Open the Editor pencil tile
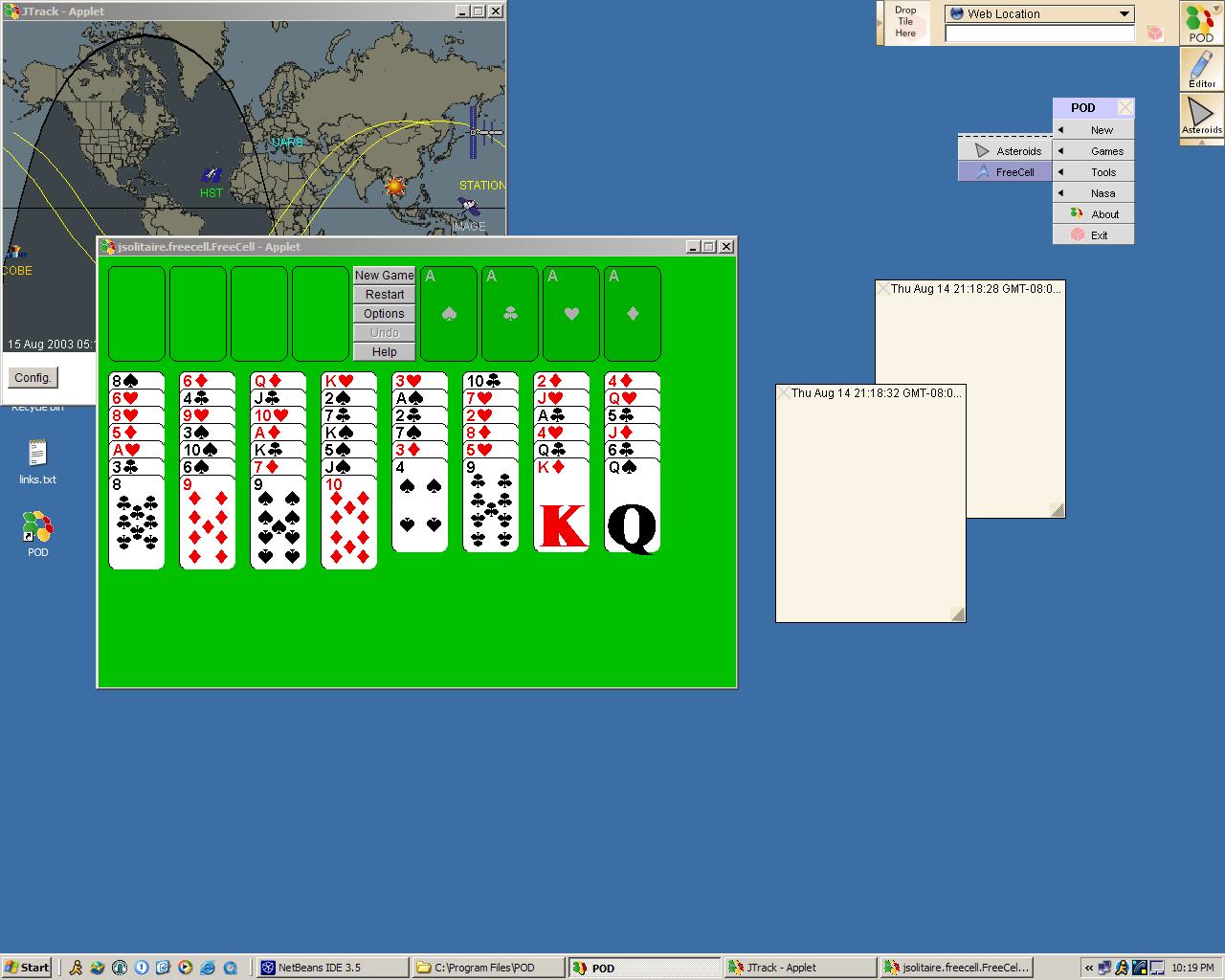This screenshot has width=1225, height=980. click(x=1201, y=69)
